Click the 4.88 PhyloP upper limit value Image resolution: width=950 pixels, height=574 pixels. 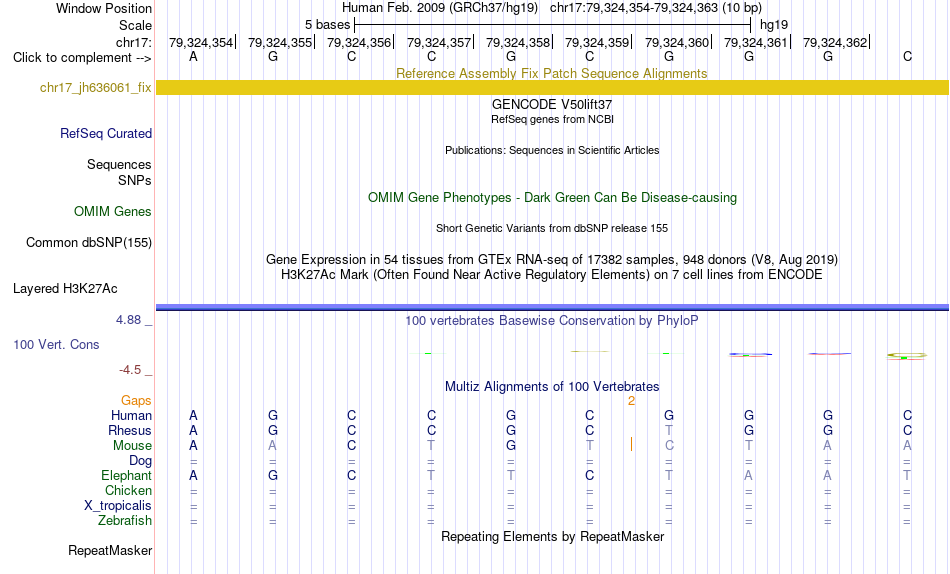(128, 320)
